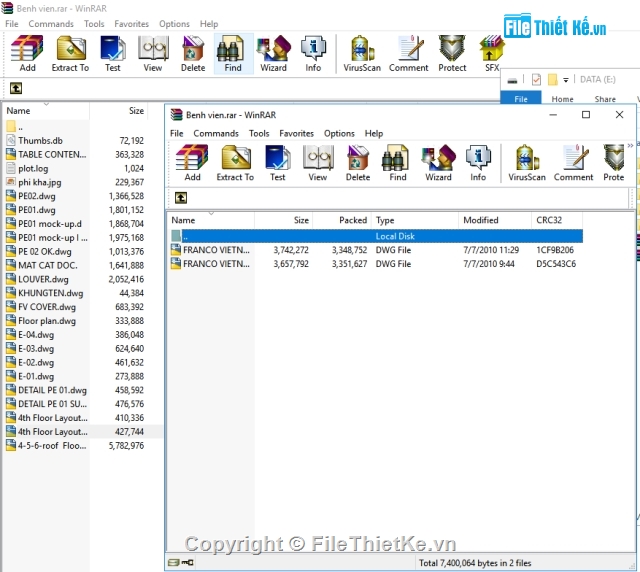
Task: Go up one level in back WinRAR window
Action: point(16,88)
